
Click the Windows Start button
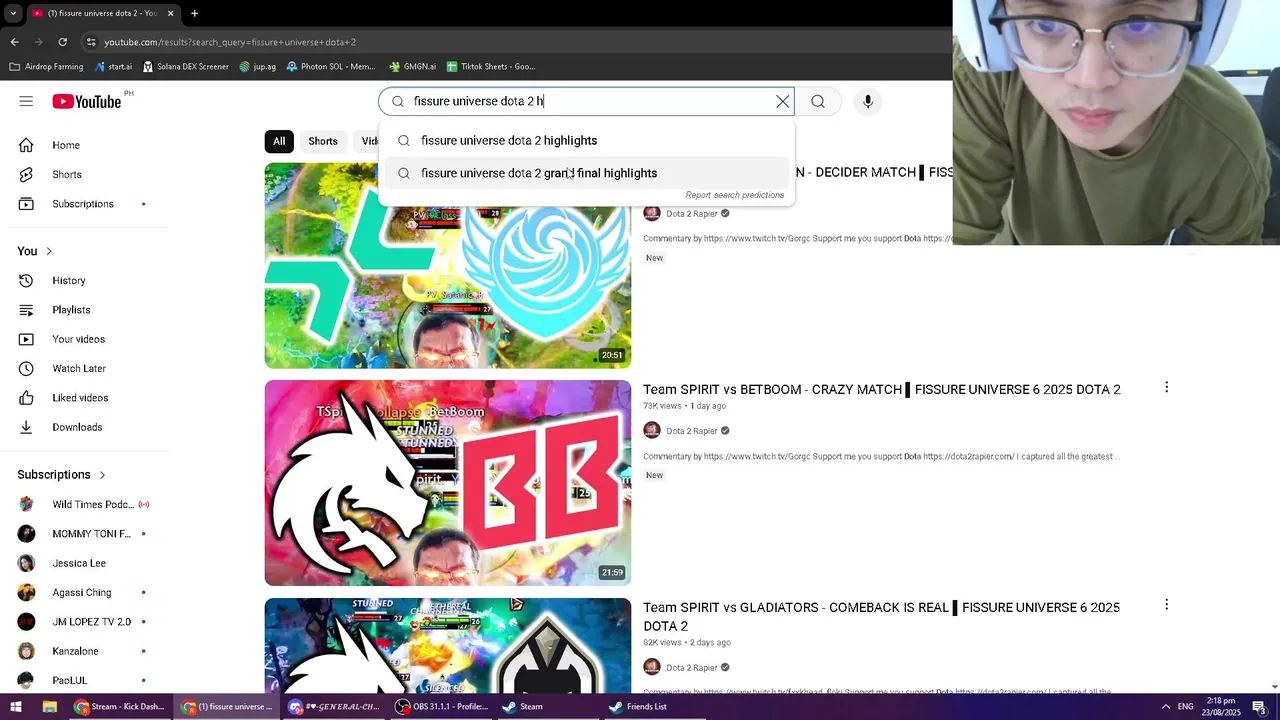[x=15, y=706]
